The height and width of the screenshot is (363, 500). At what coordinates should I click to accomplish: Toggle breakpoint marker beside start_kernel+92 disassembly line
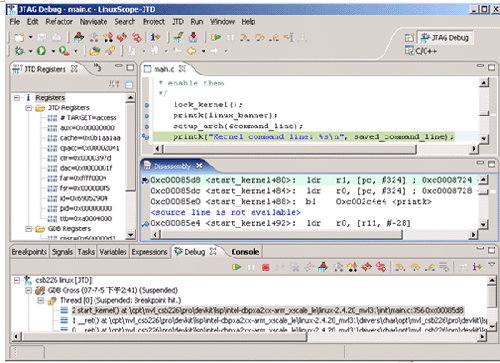coord(145,224)
